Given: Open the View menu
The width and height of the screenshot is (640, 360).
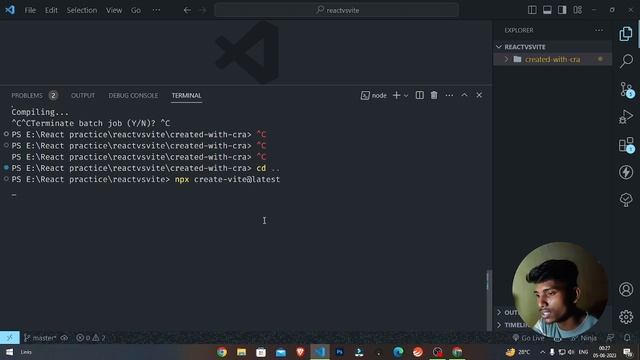Looking at the screenshot, I should tap(114, 10).
